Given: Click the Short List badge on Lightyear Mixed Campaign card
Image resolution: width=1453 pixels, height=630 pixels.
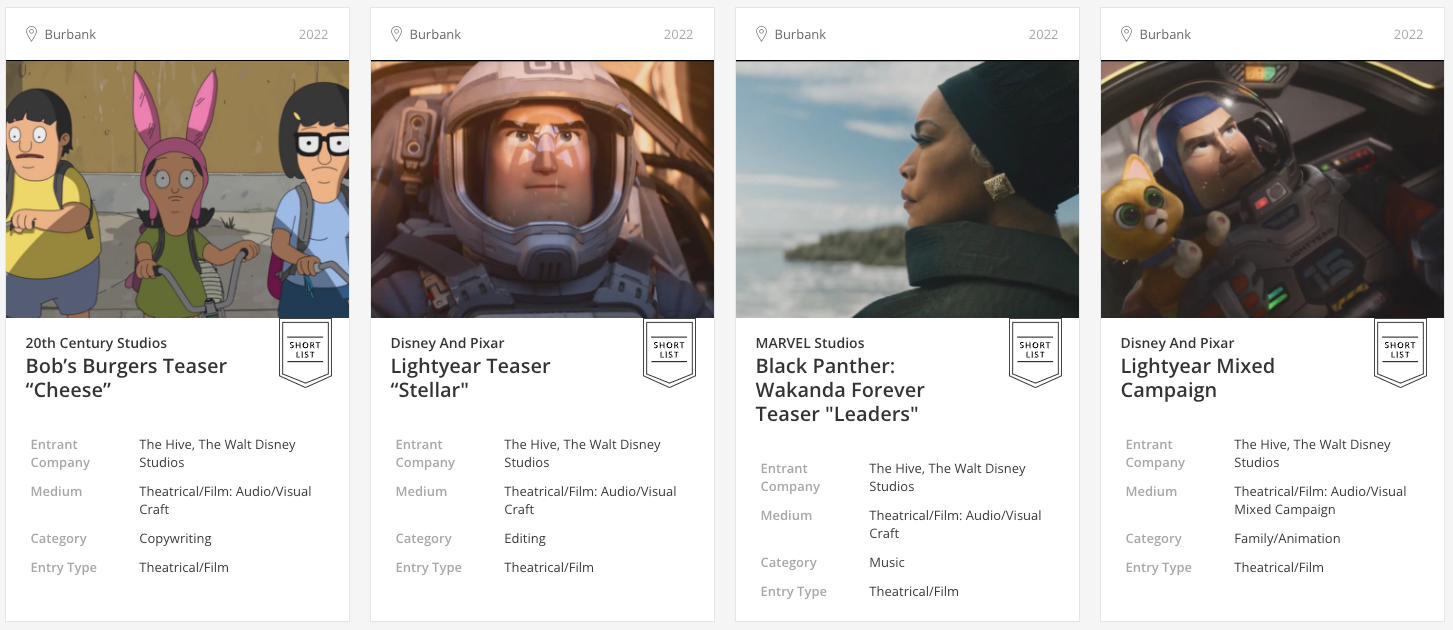Looking at the screenshot, I should tap(1400, 353).
